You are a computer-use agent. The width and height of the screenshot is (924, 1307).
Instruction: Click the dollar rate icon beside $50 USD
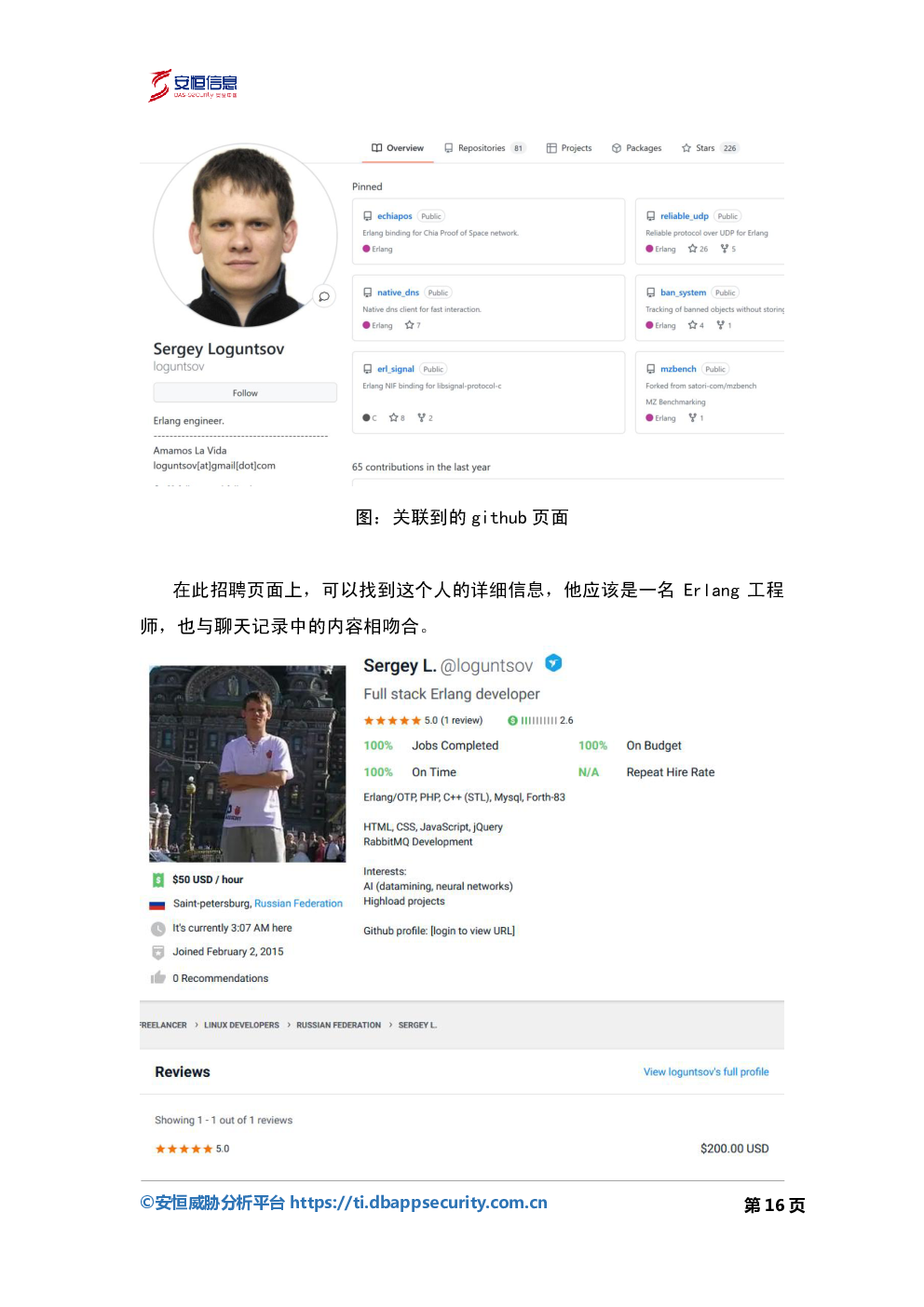(x=157, y=879)
